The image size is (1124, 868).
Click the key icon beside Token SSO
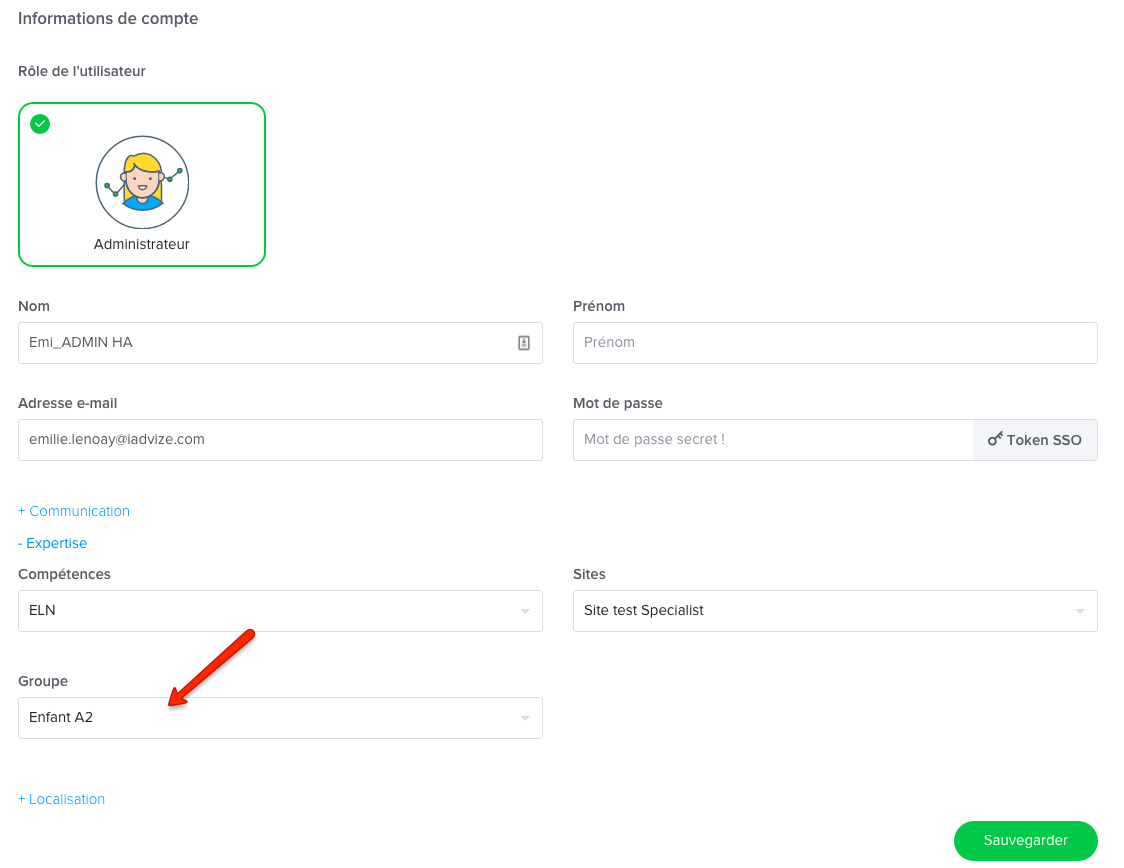(995, 439)
